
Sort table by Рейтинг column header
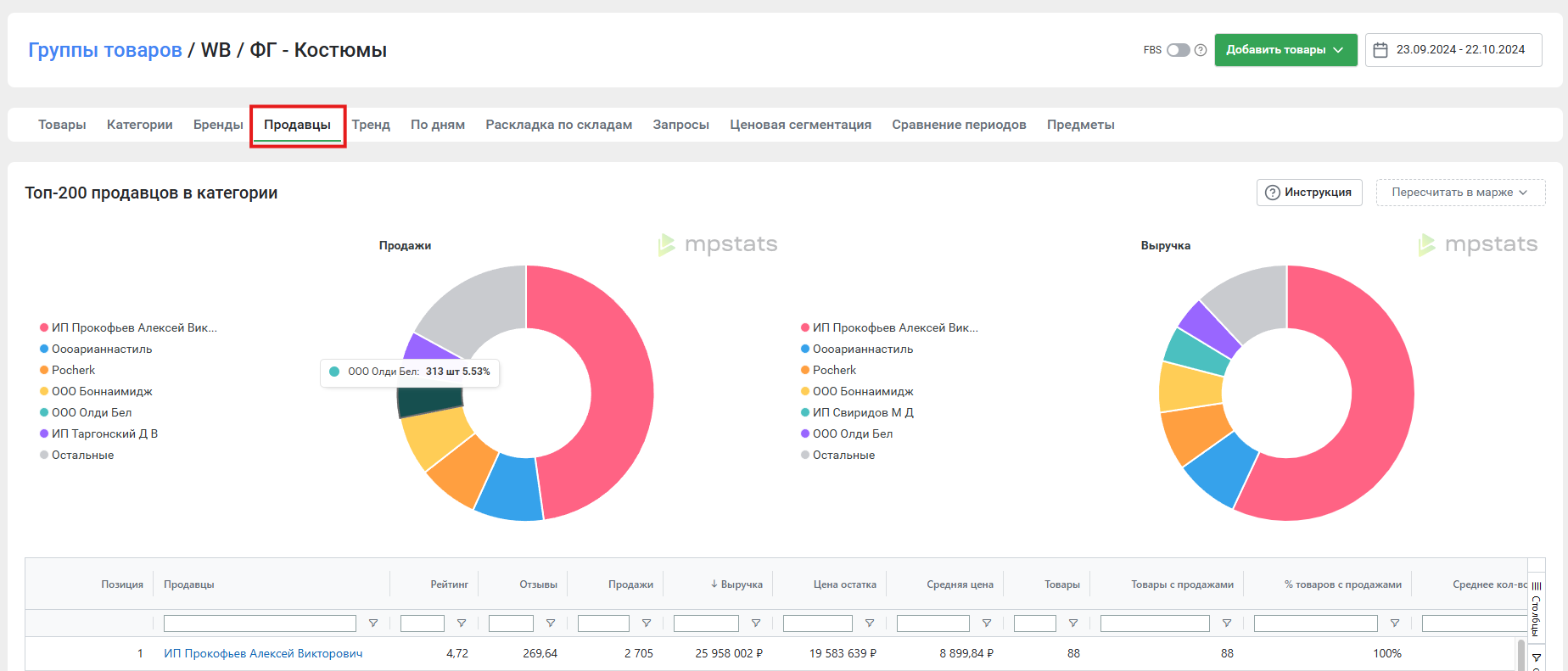pos(449,584)
